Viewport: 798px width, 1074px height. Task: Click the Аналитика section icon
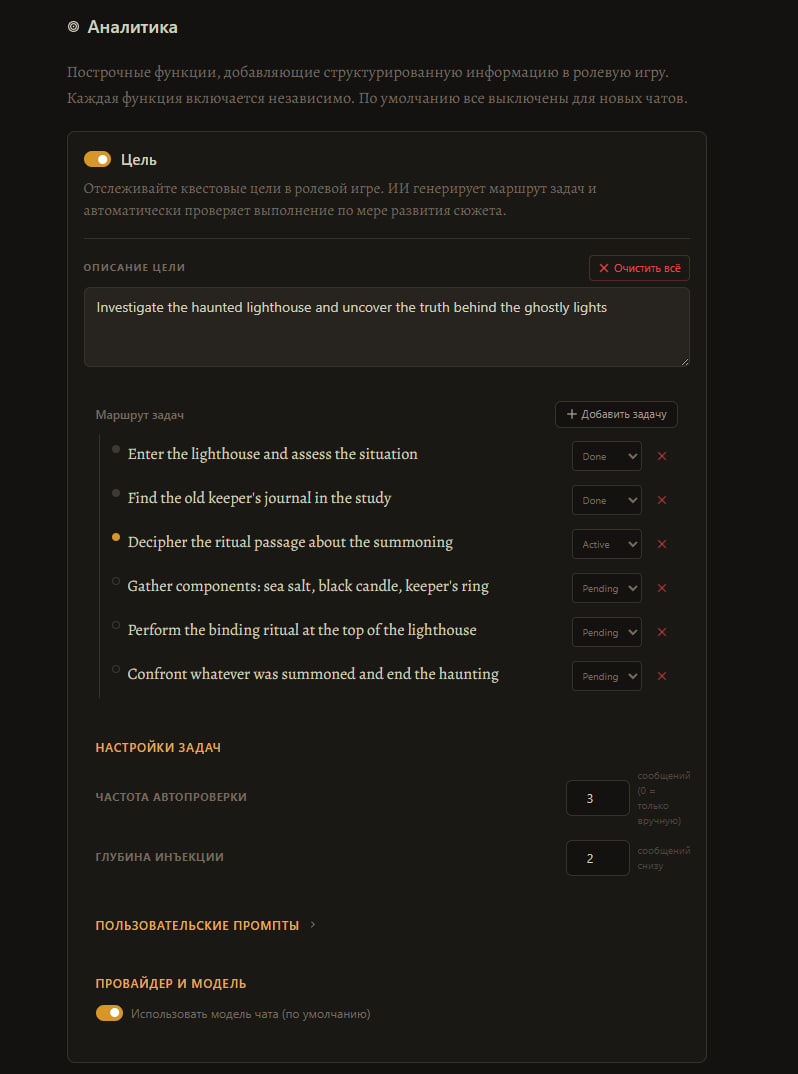point(73,27)
